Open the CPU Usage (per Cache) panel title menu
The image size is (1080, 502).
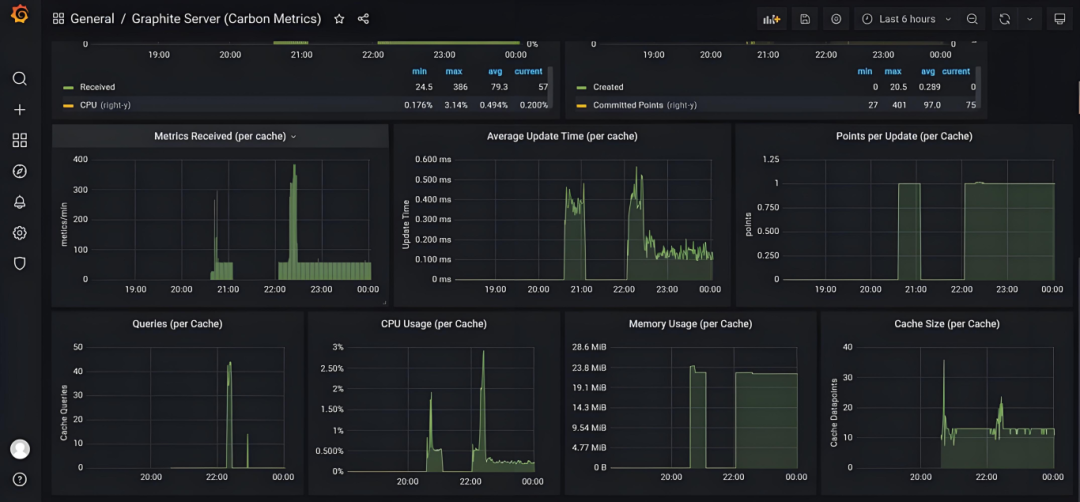point(434,324)
